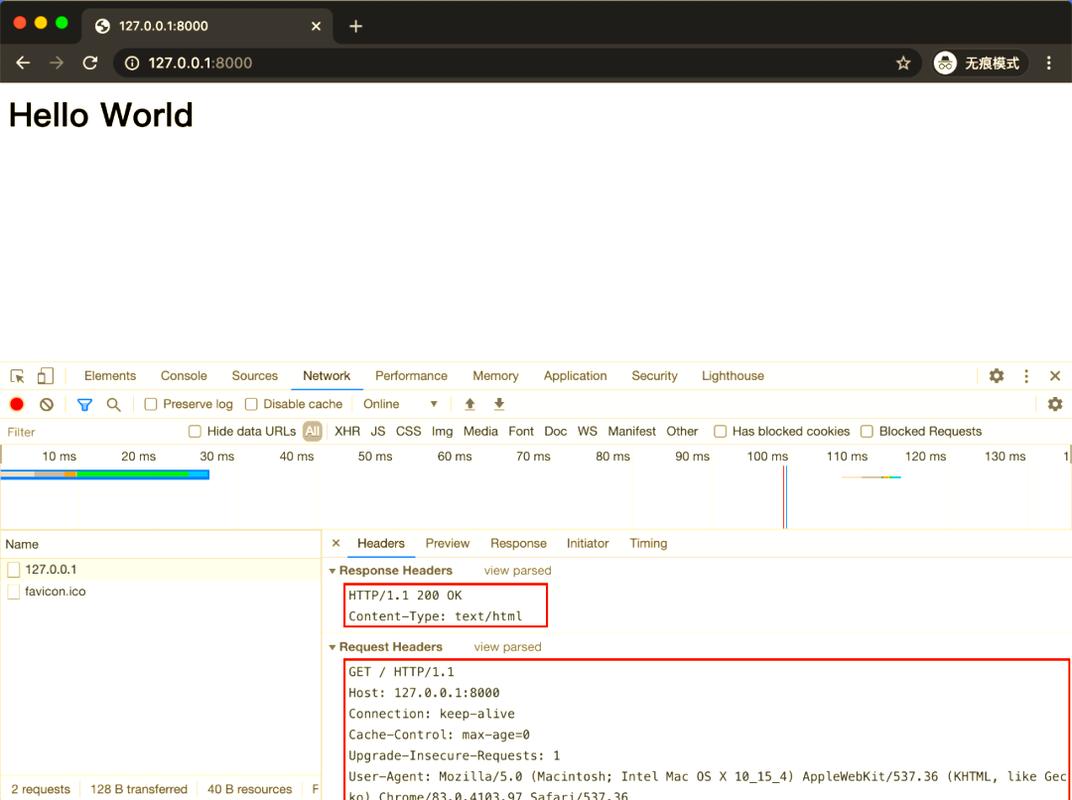This screenshot has height=800, width=1072.
Task: Open network search
Action: tap(112, 404)
